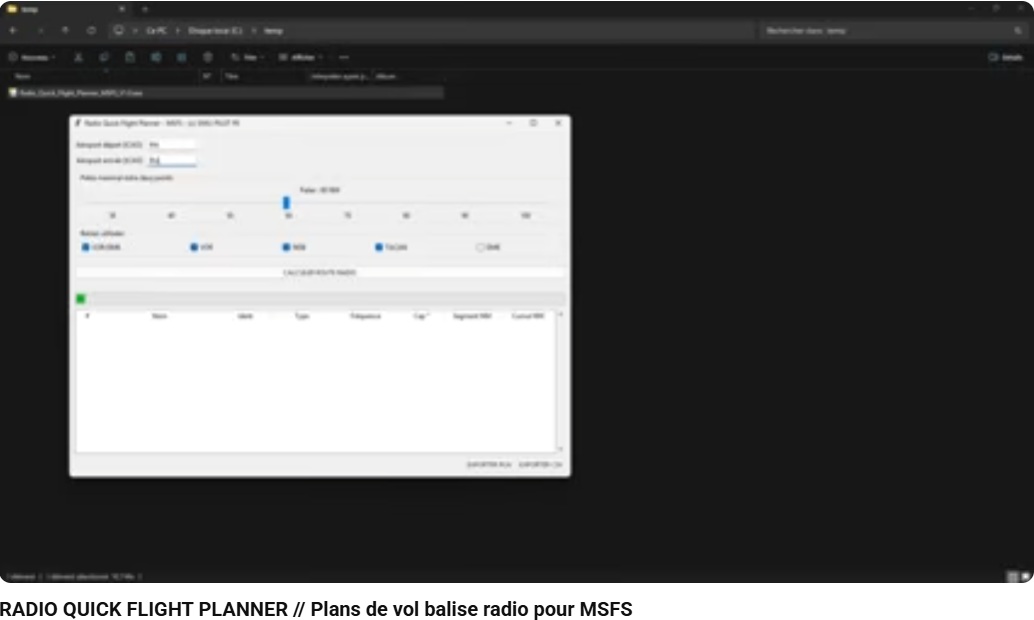The width and height of the screenshot is (1034, 620).
Task: Add a new File Explorer tab
Action: 145,9
